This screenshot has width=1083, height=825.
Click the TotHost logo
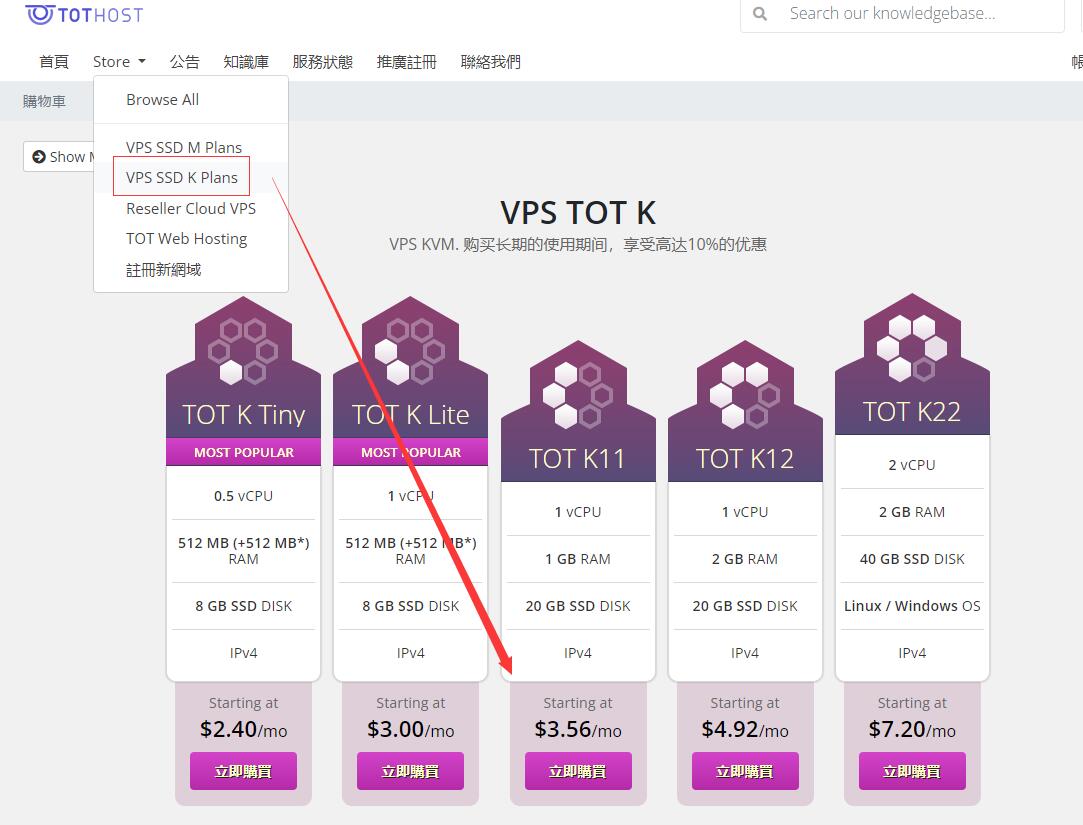pos(84,15)
